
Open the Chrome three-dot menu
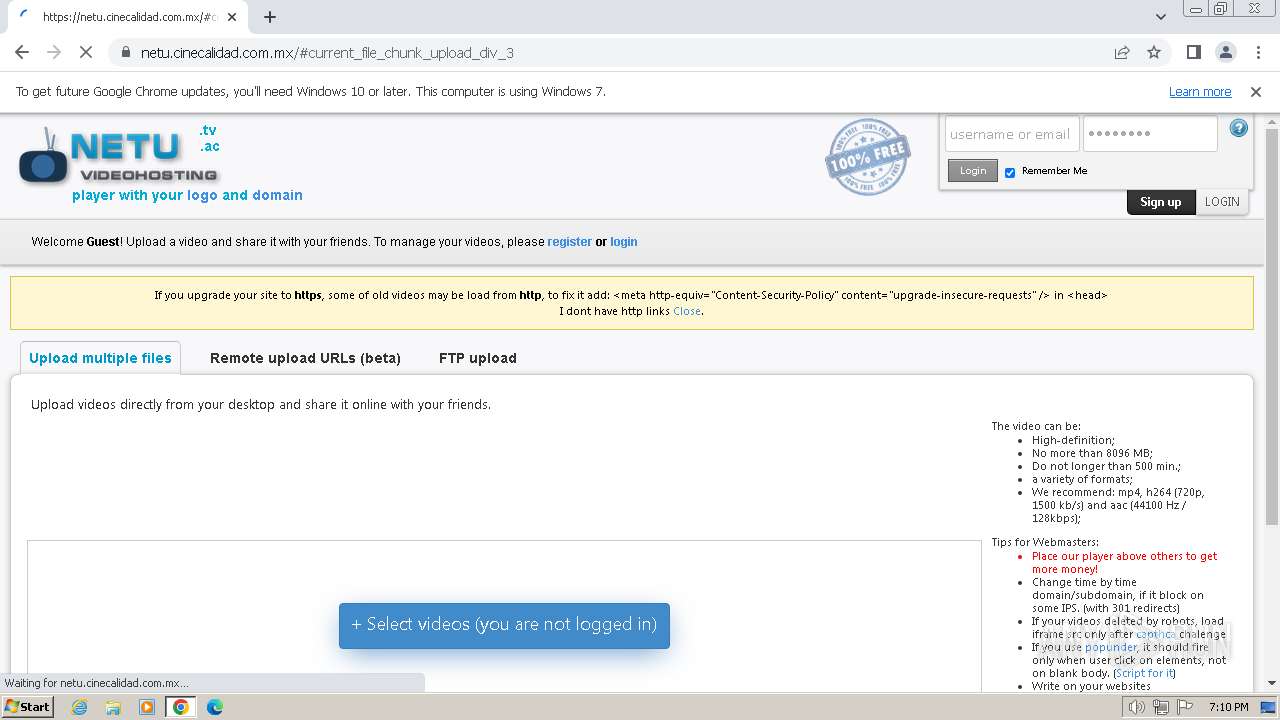click(1258, 53)
